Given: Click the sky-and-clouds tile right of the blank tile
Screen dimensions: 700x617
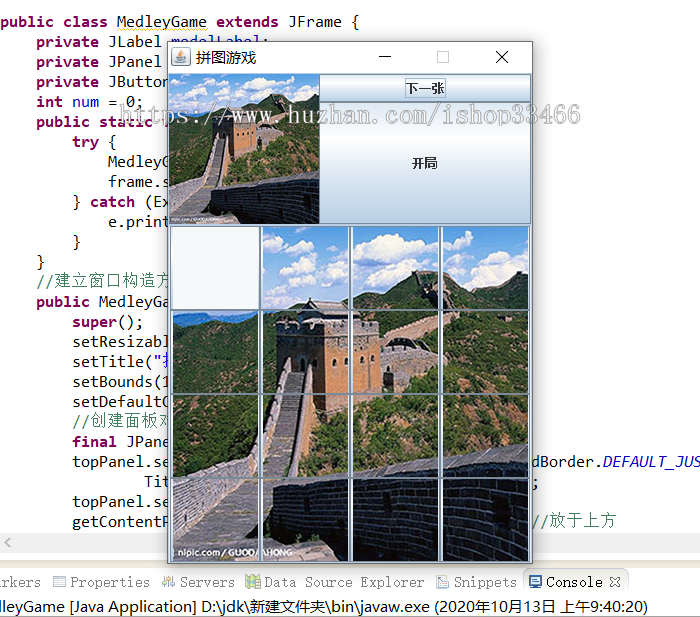Looking at the screenshot, I should [x=305, y=268].
